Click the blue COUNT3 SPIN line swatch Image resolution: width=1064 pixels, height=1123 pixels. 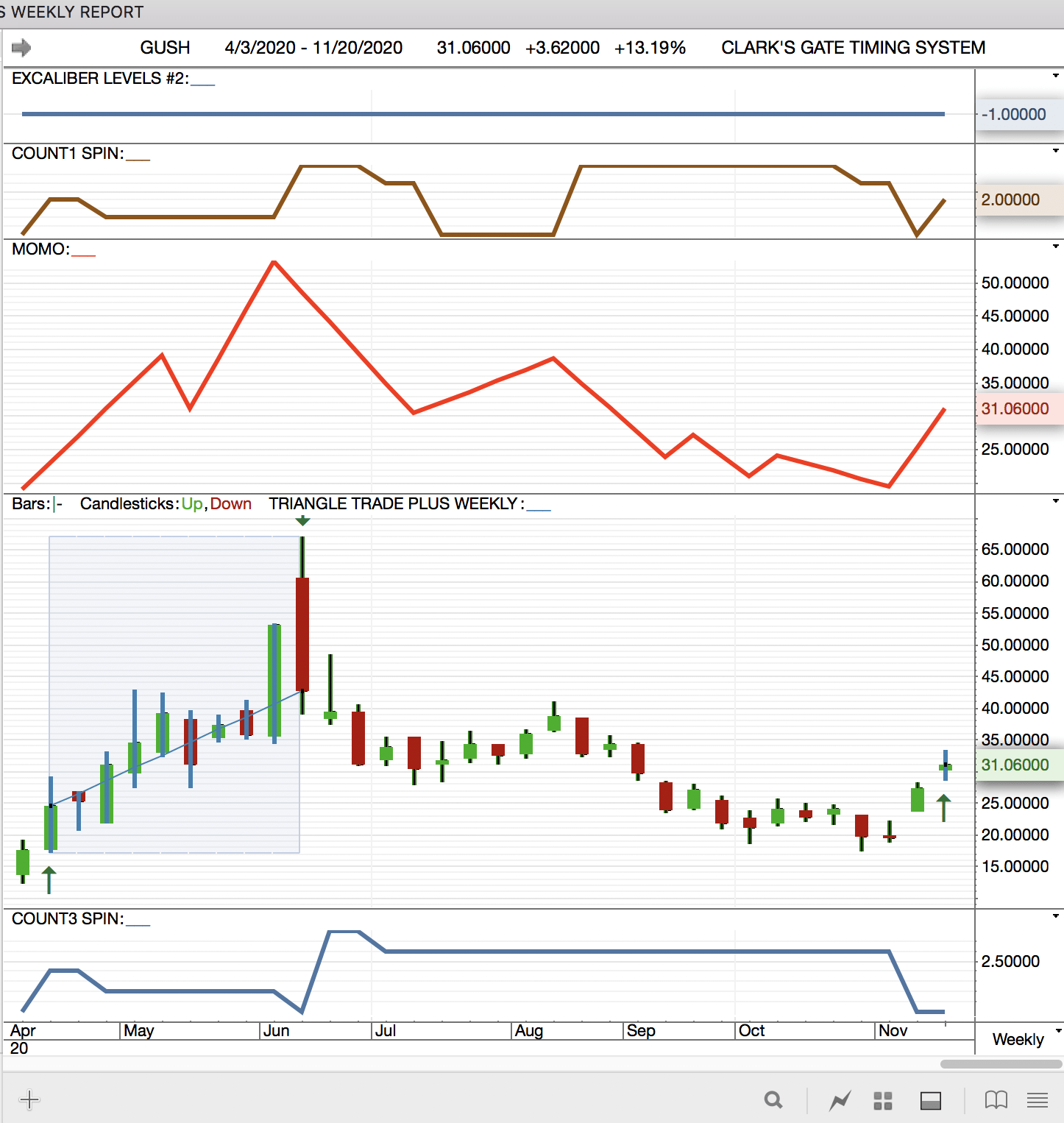pyautogui.click(x=138, y=925)
